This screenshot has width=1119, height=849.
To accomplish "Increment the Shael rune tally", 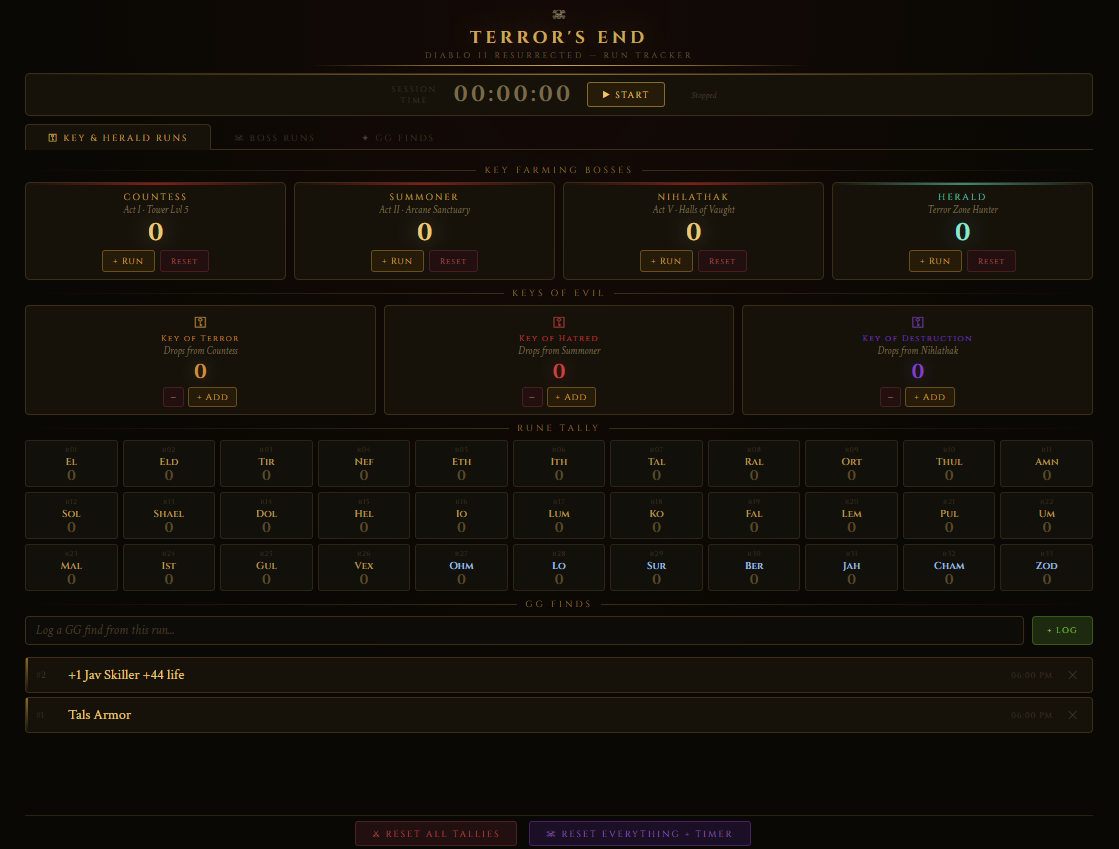I will point(169,515).
